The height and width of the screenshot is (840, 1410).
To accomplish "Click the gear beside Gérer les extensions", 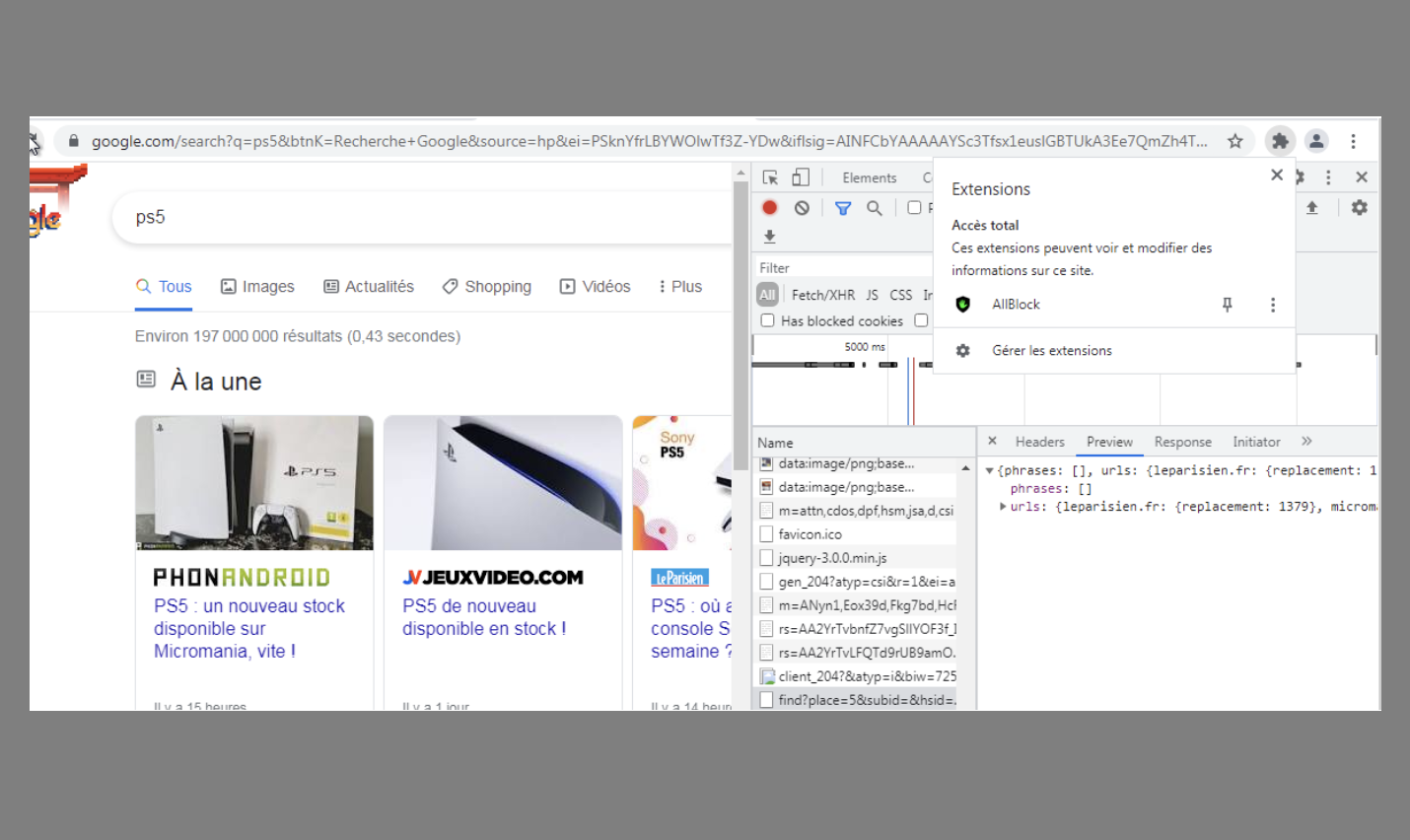I will pos(963,350).
